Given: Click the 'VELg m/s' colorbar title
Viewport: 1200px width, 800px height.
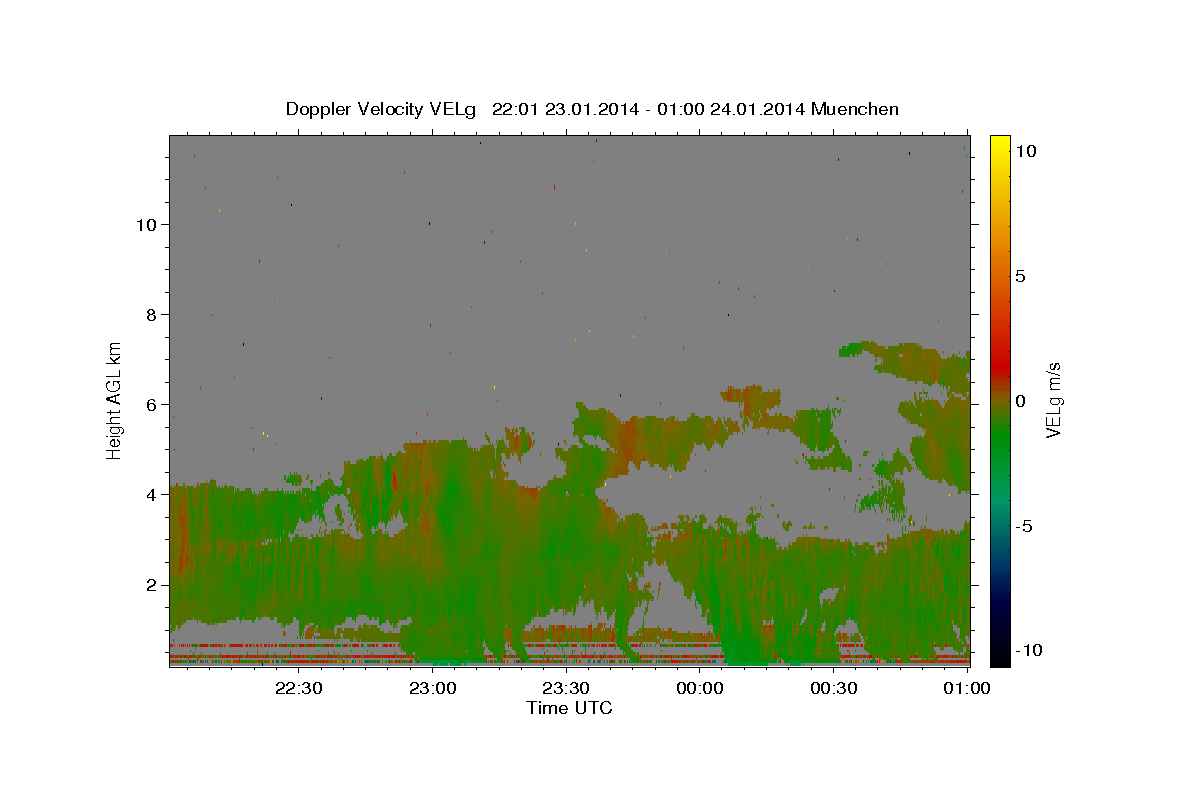Looking at the screenshot, I should (1054, 400).
